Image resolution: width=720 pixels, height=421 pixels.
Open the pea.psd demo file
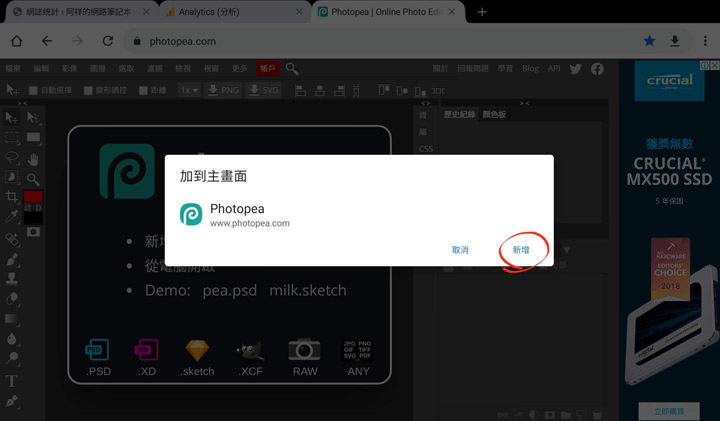coord(230,291)
